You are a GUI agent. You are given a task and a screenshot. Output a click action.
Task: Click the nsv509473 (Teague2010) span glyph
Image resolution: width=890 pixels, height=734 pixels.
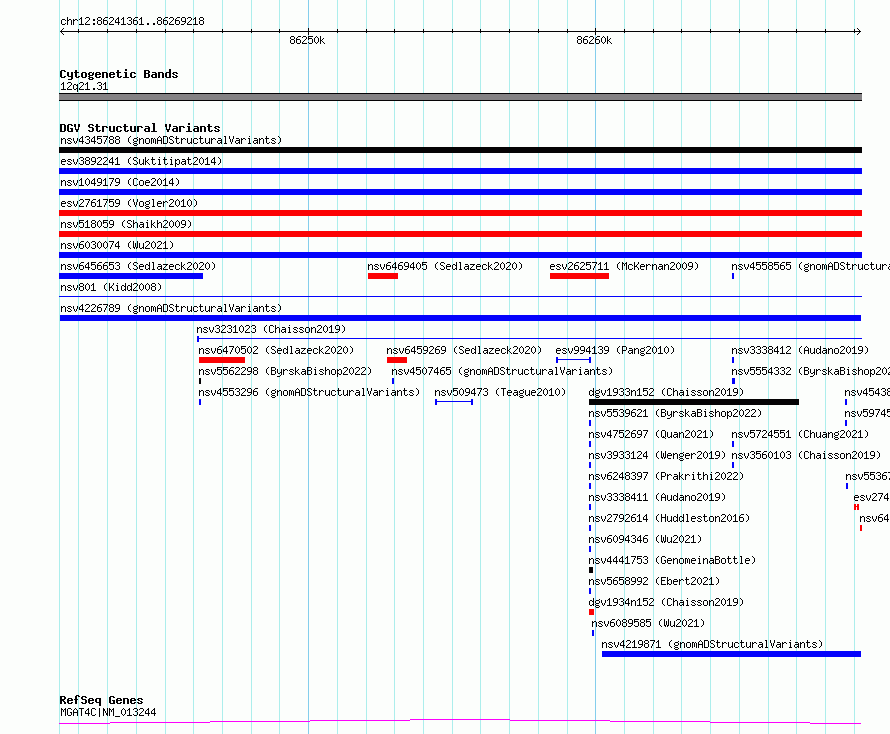click(x=454, y=402)
